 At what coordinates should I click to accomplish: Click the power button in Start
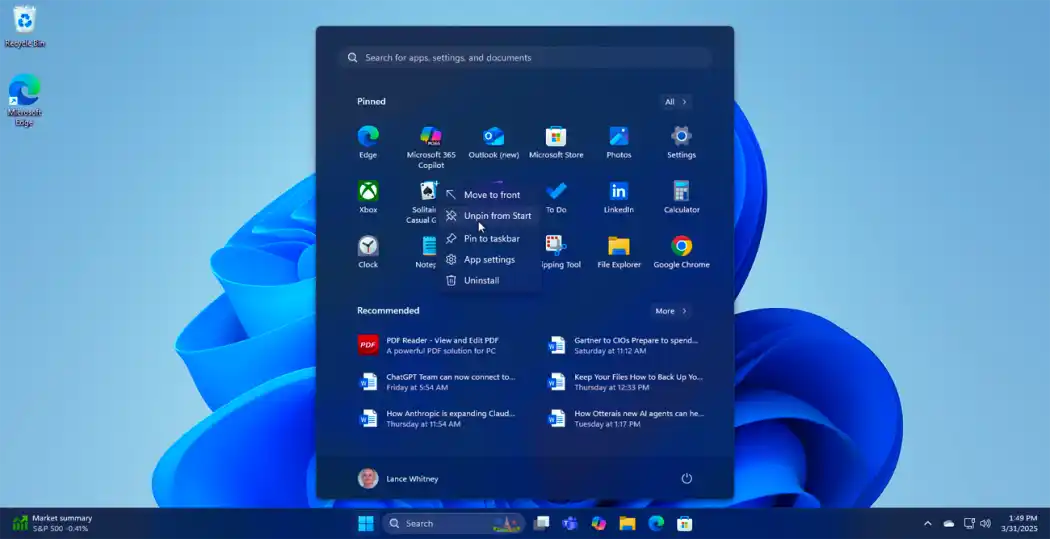point(686,478)
